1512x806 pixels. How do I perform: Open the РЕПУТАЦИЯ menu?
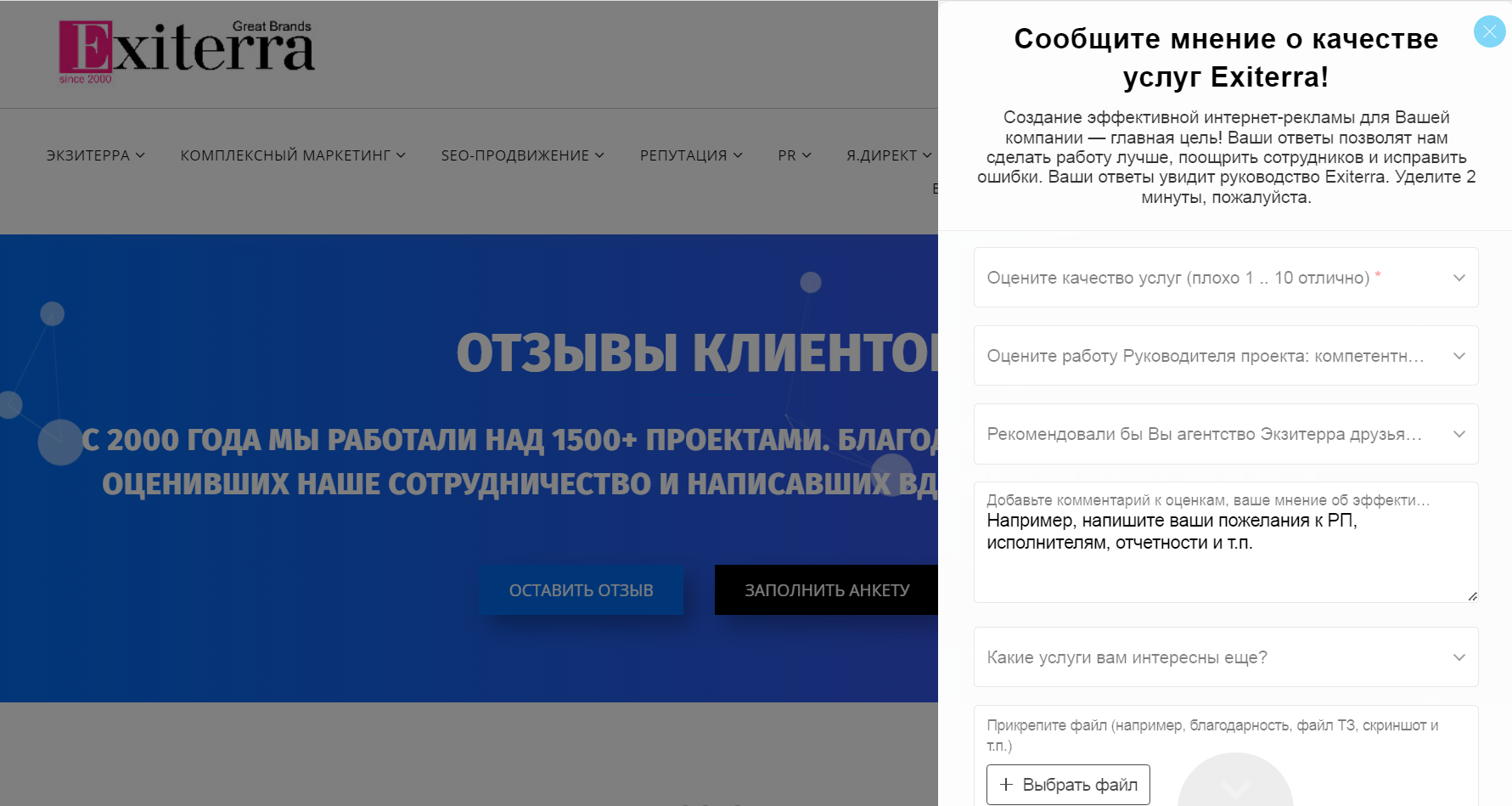click(x=691, y=155)
